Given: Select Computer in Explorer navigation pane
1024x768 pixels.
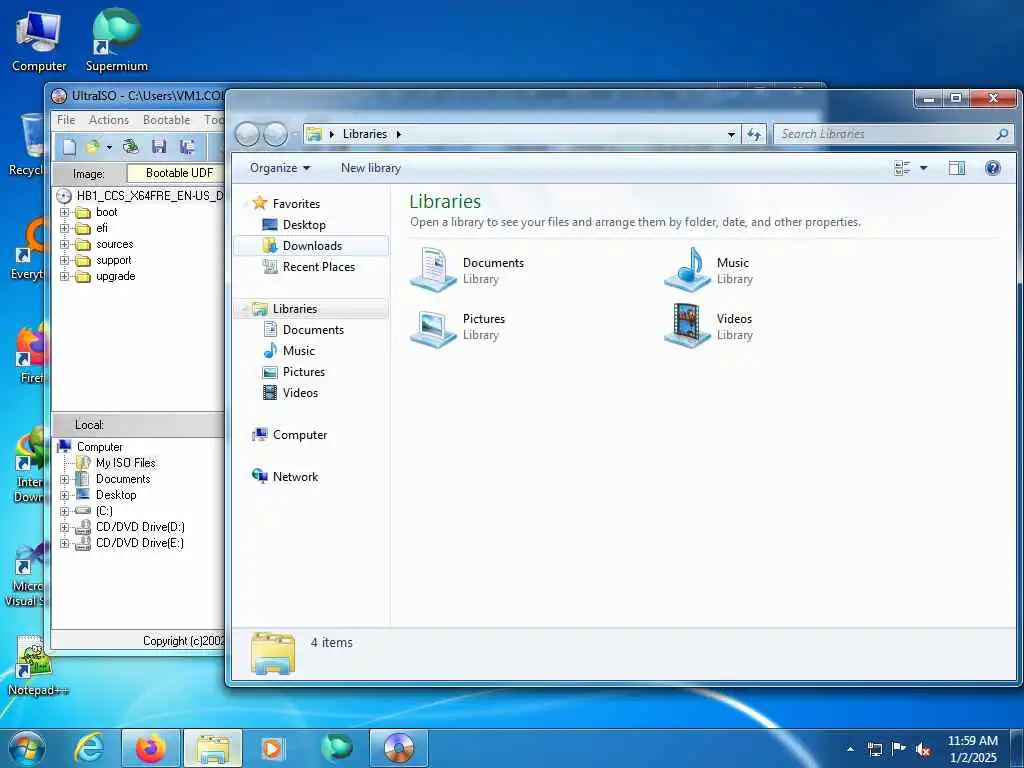Looking at the screenshot, I should [300, 435].
